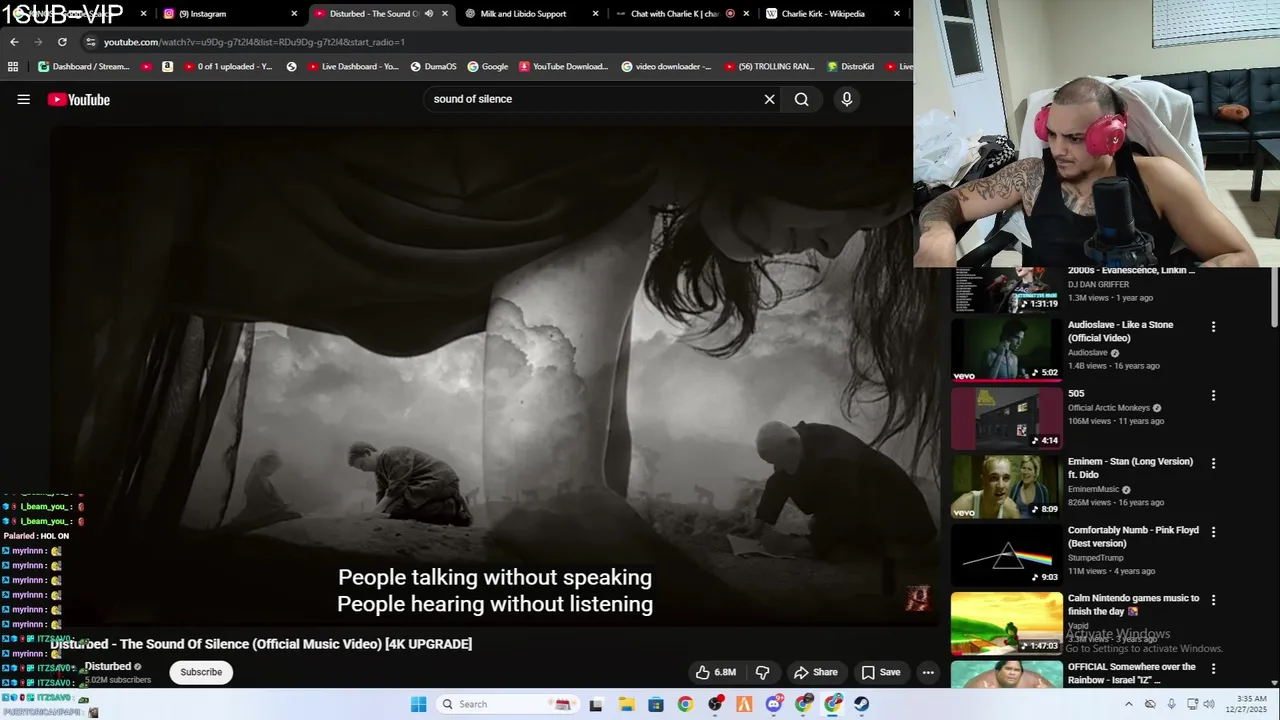
Task: Open the Google bookmark
Action: tap(488, 67)
